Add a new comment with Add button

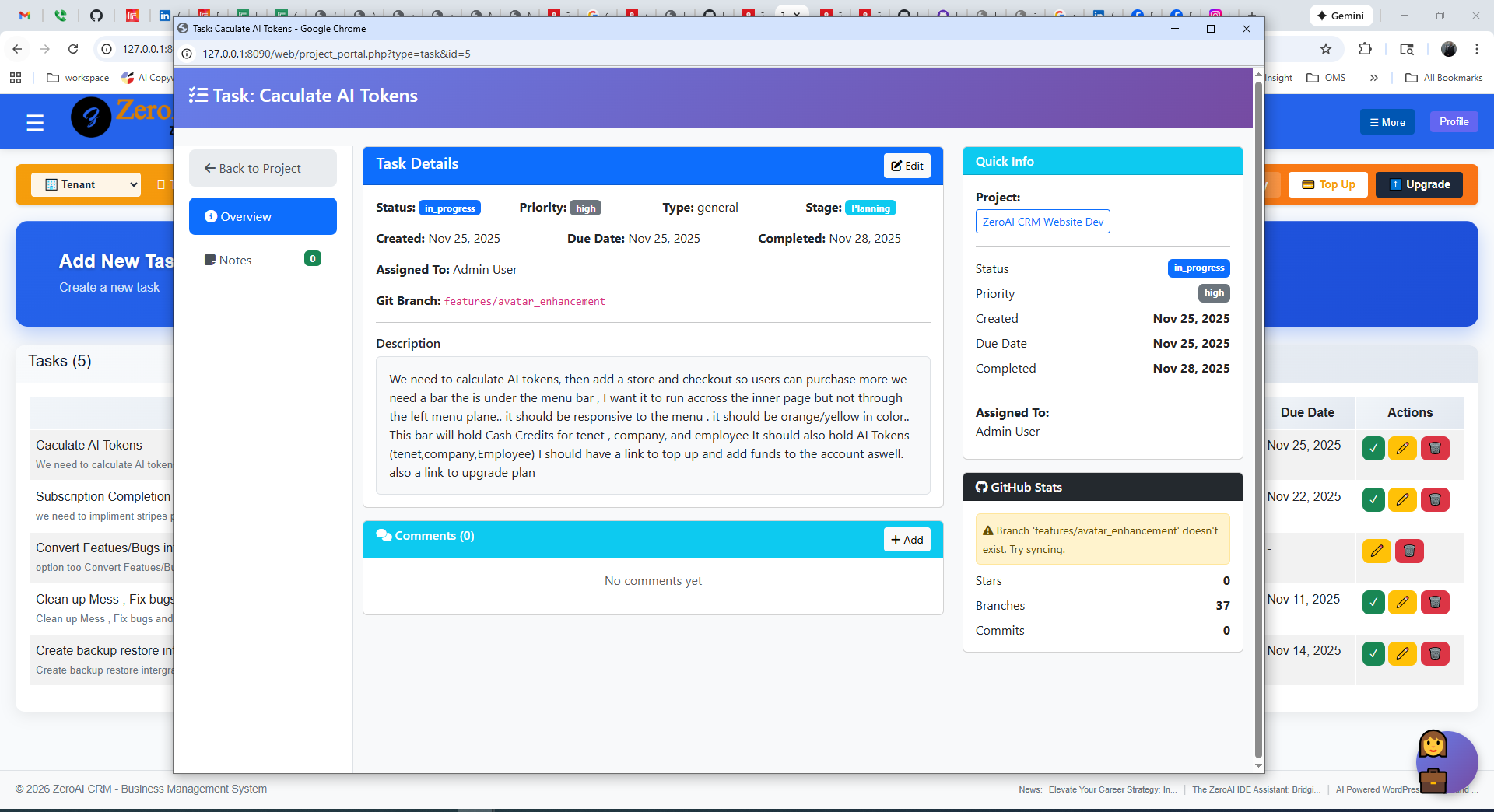pos(907,540)
